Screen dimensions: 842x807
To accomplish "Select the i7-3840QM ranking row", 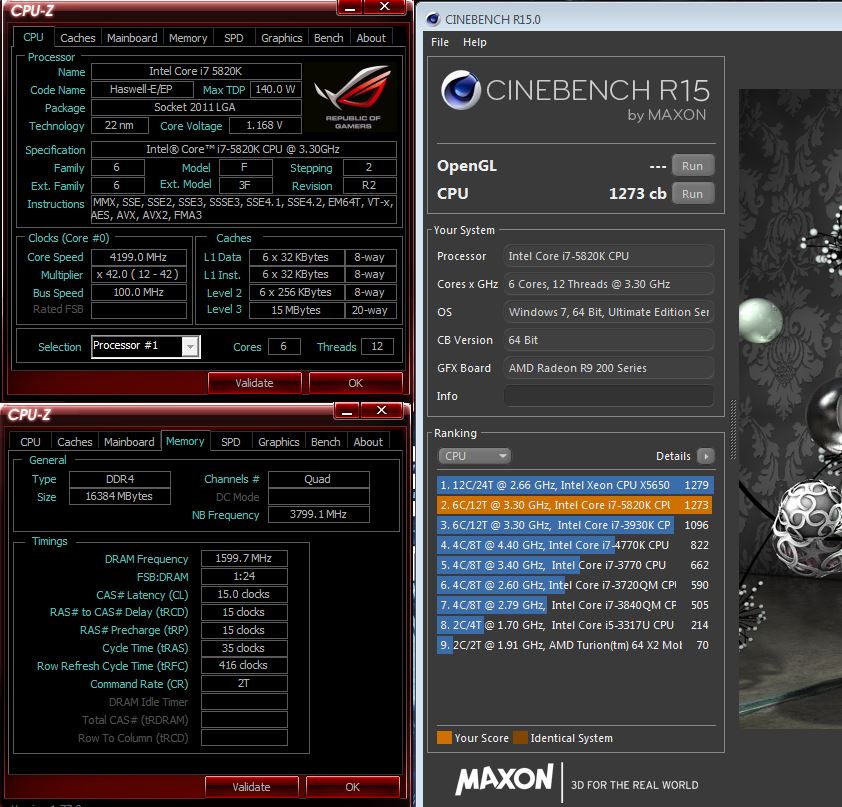I will coord(575,605).
